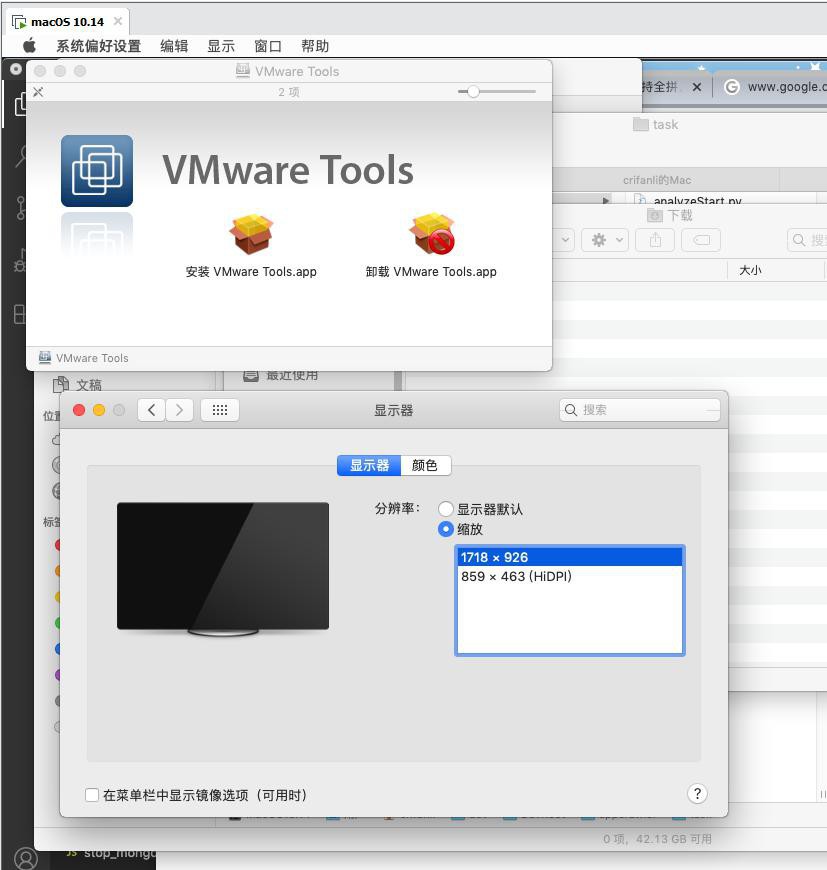Screen dimensions: 827x870
Task: Click the customize toolbar icon in VMware Tools window
Action: point(38,92)
